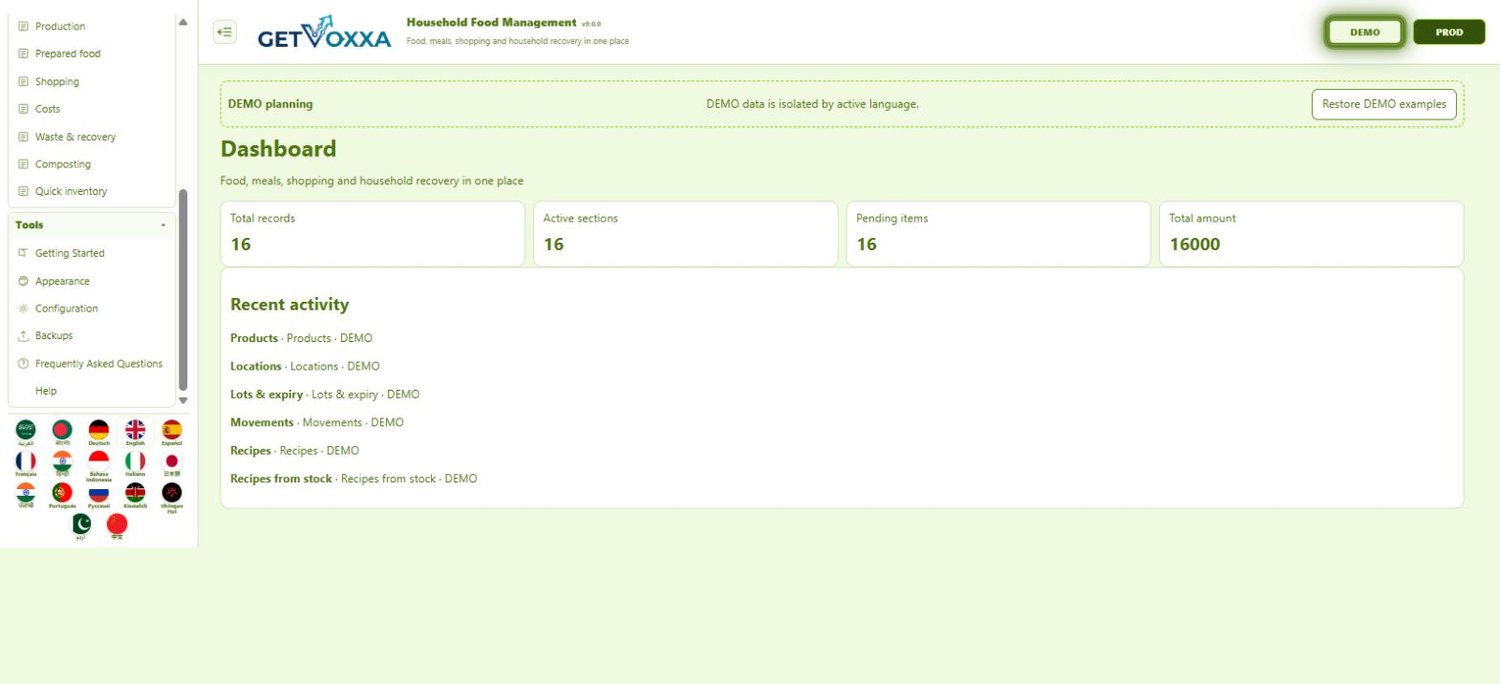Viewport: 1500px width, 684px height.
Task: Choose the Français flag icon
Action: [x=26, y=461]
